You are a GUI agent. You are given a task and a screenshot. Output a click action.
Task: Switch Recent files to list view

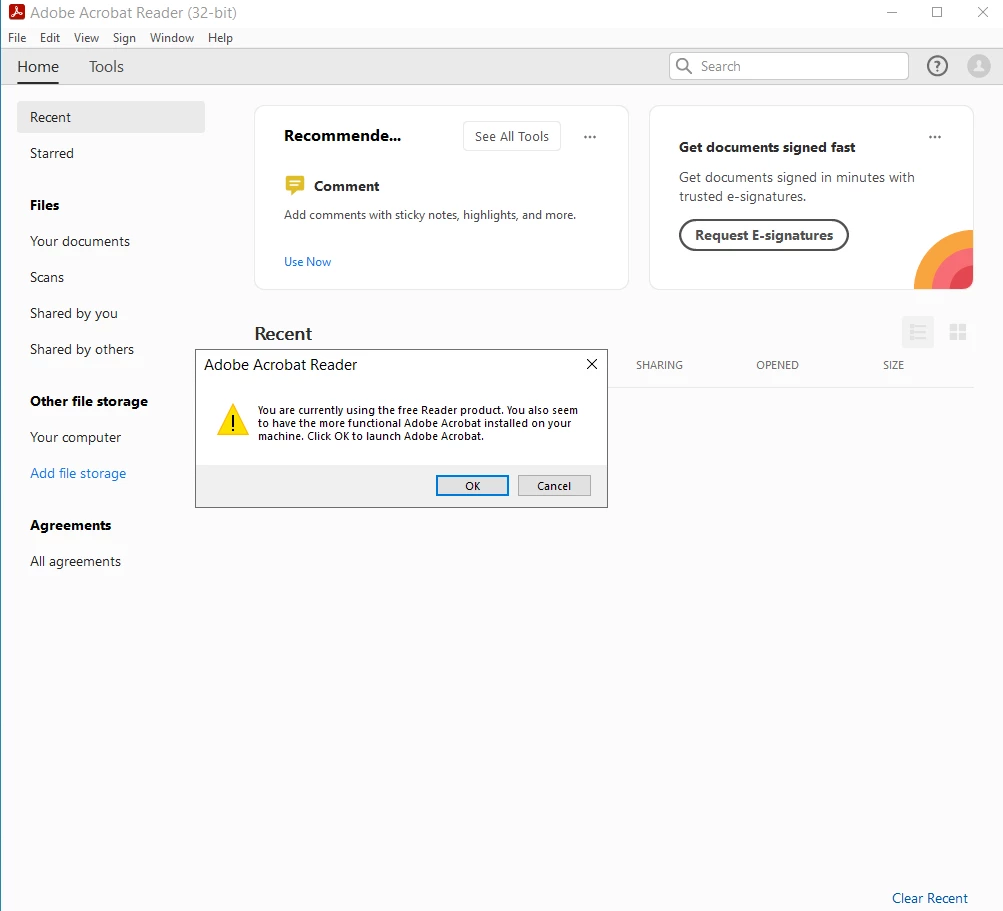tap(918, 332)
